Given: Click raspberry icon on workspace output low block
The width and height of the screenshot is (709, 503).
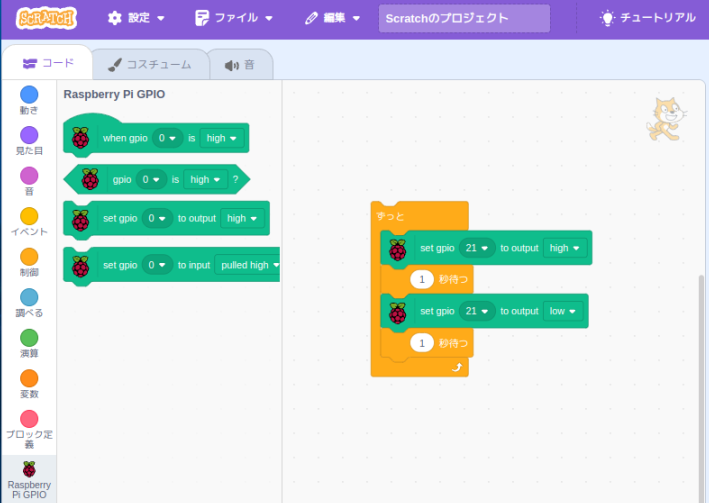Looking at the screenshot, I should point(398,313).
